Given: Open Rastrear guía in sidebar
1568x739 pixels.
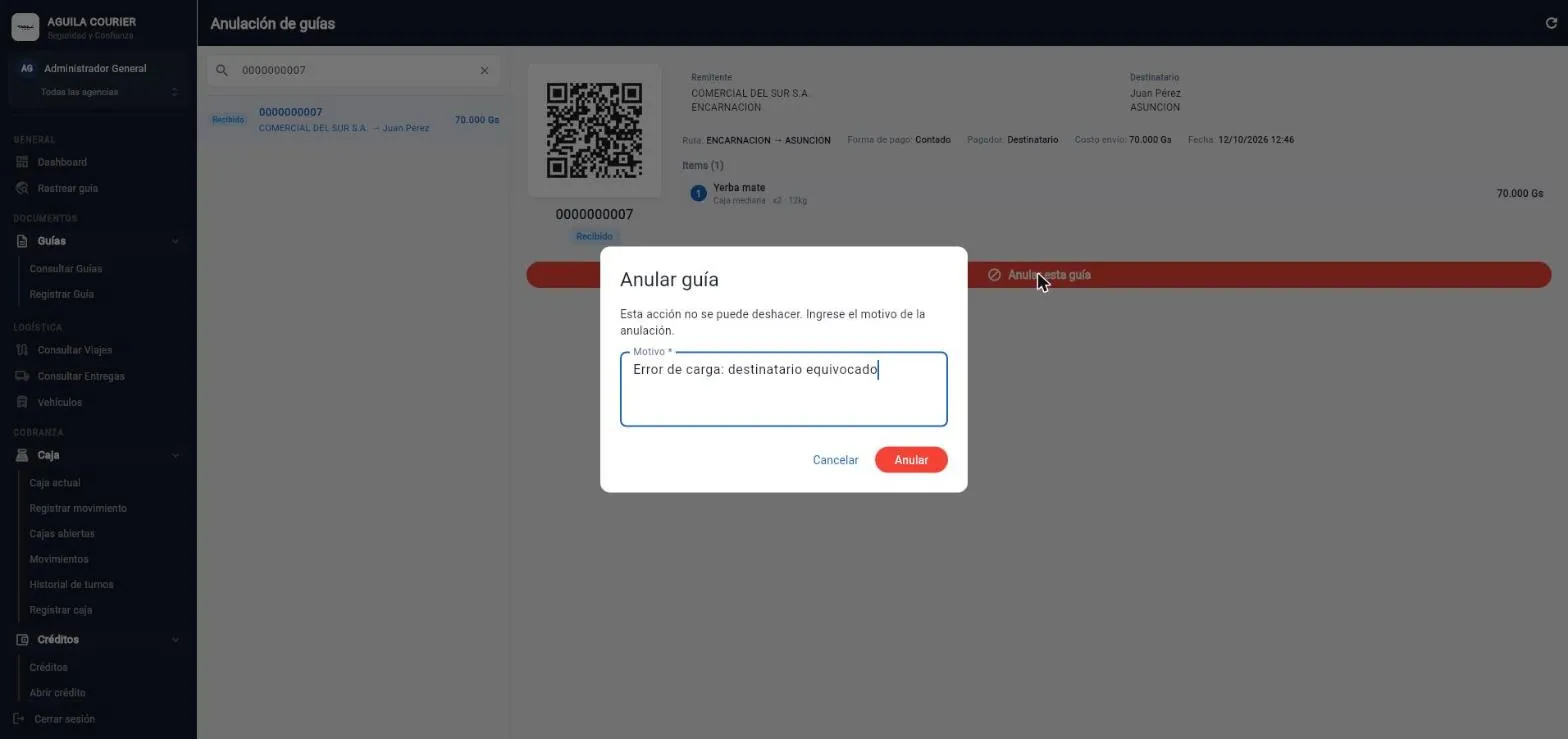Looking at the screenshot, I should (67, 188).
